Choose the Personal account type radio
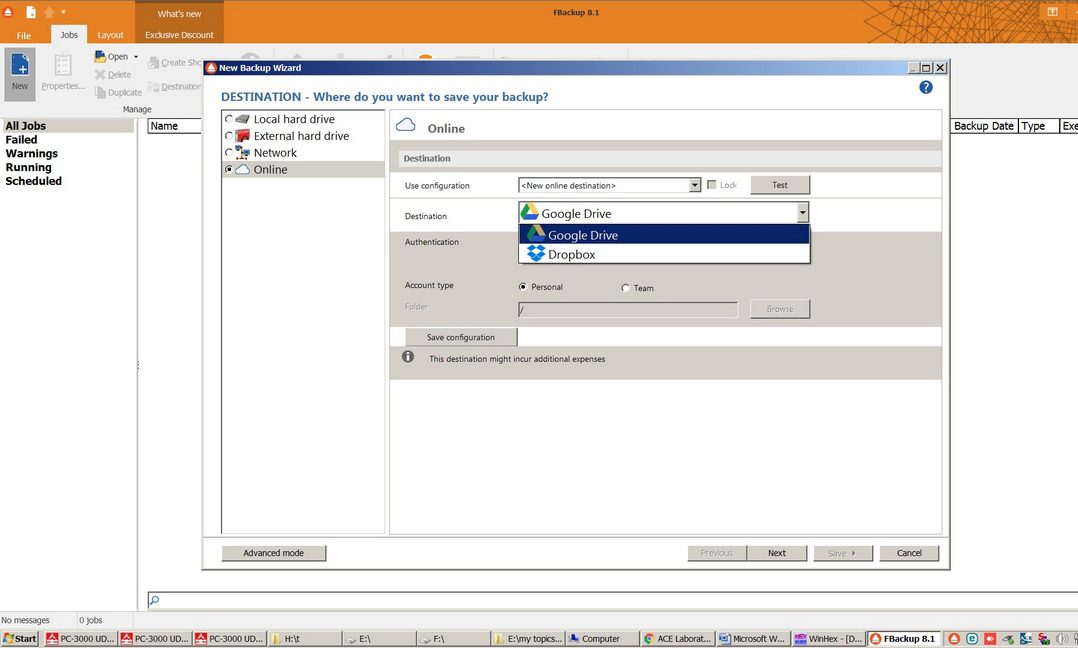The image size is (1078, 648). click(523, 287)
